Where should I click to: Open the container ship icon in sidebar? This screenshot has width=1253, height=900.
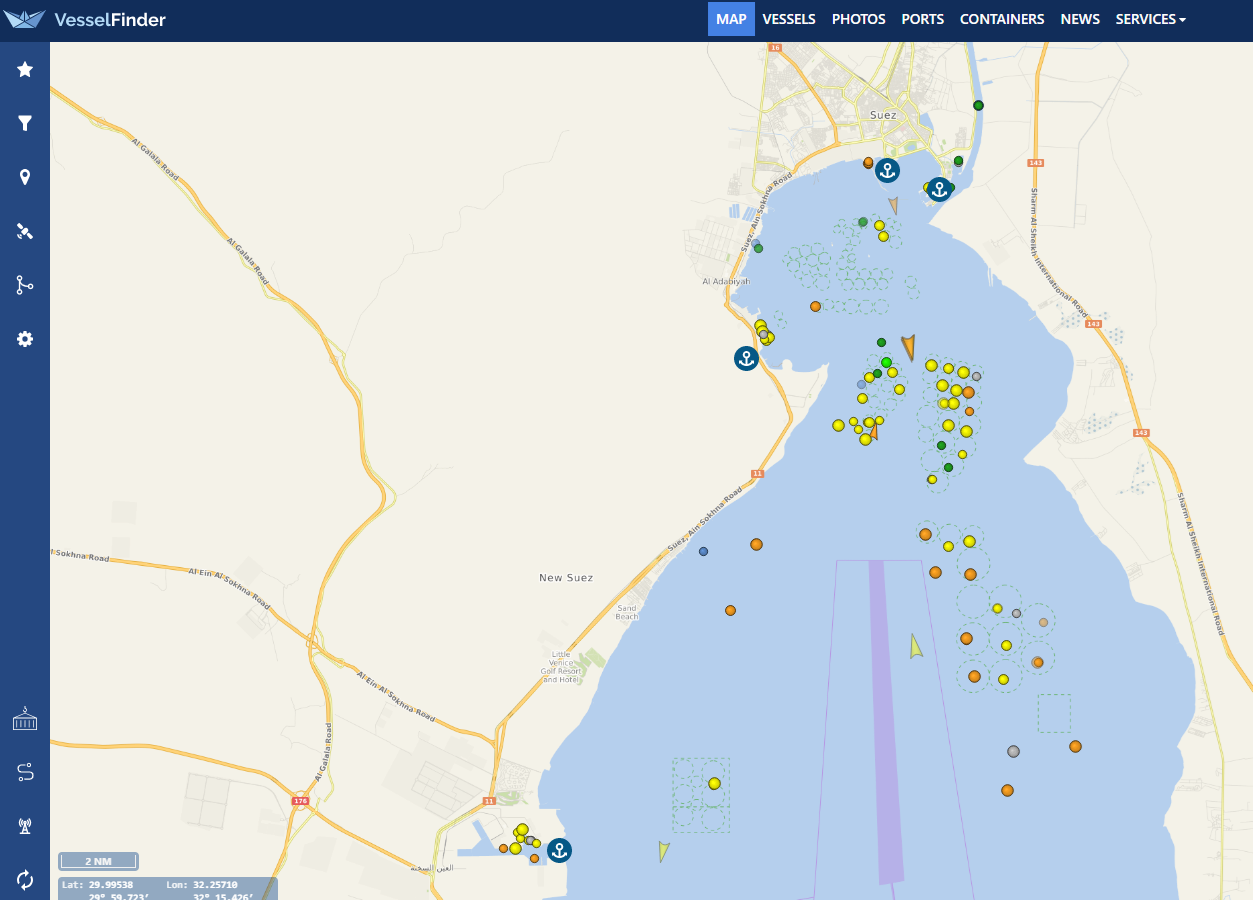coord(25,719)
